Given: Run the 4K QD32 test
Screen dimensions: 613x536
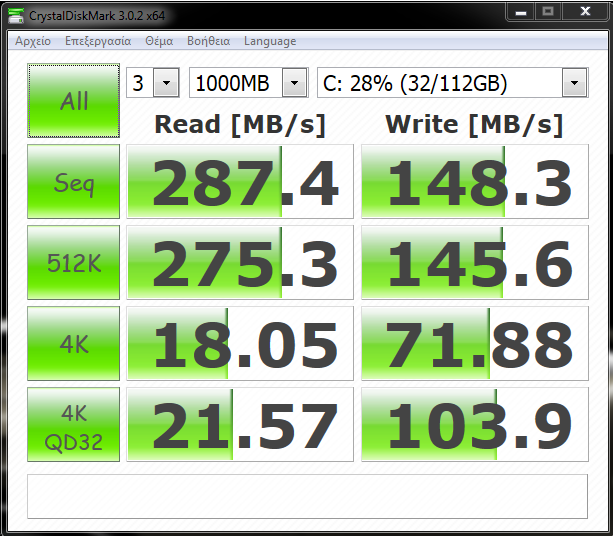Looking at the screenshot, I should tap(73, 425).
